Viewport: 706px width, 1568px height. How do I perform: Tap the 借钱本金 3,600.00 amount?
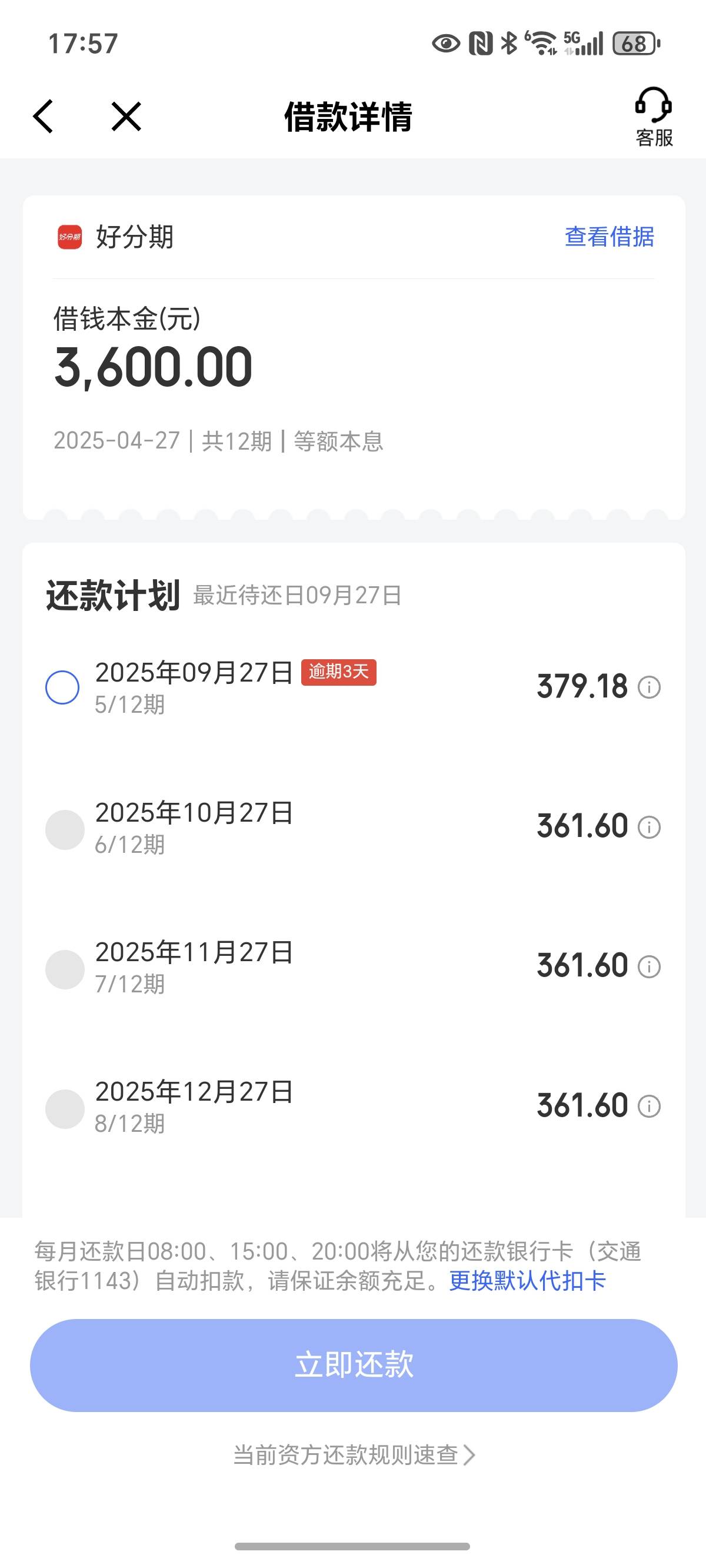pyautogui.click(x=154, y=367)
